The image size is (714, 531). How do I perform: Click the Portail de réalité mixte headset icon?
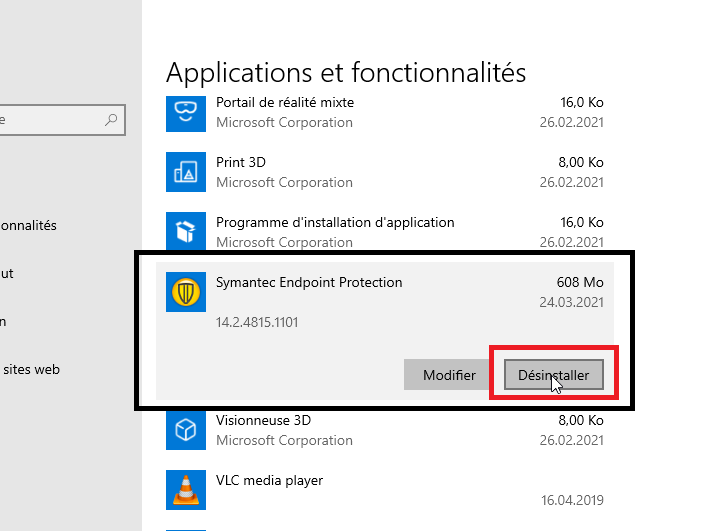click(x=185, y=113)
